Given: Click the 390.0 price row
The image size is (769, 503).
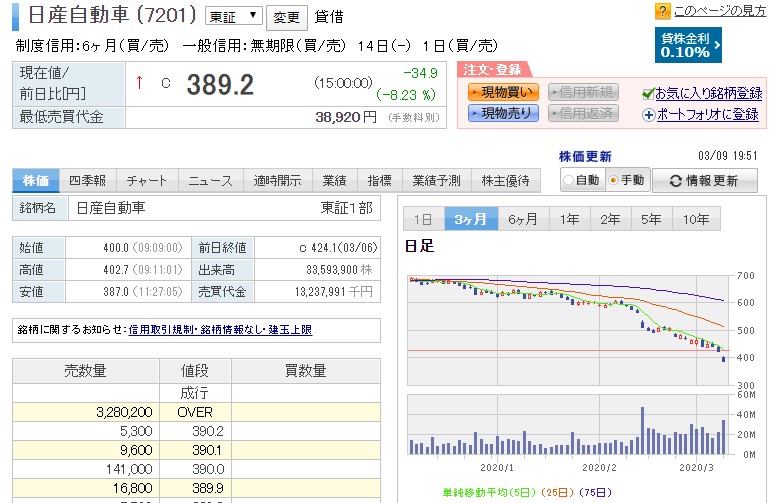Looking at the screenshot, I should tap(196, 470).
